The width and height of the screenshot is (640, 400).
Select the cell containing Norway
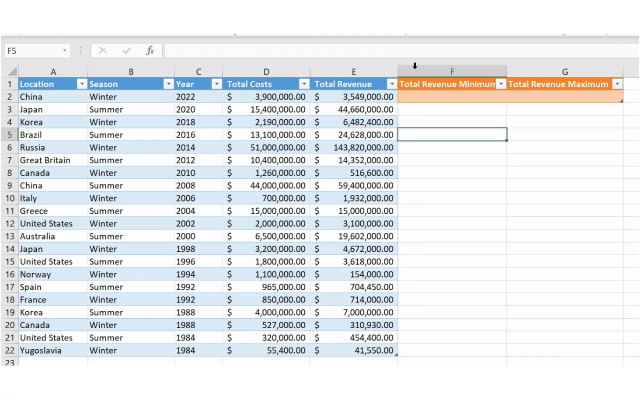tap(53, 274)
